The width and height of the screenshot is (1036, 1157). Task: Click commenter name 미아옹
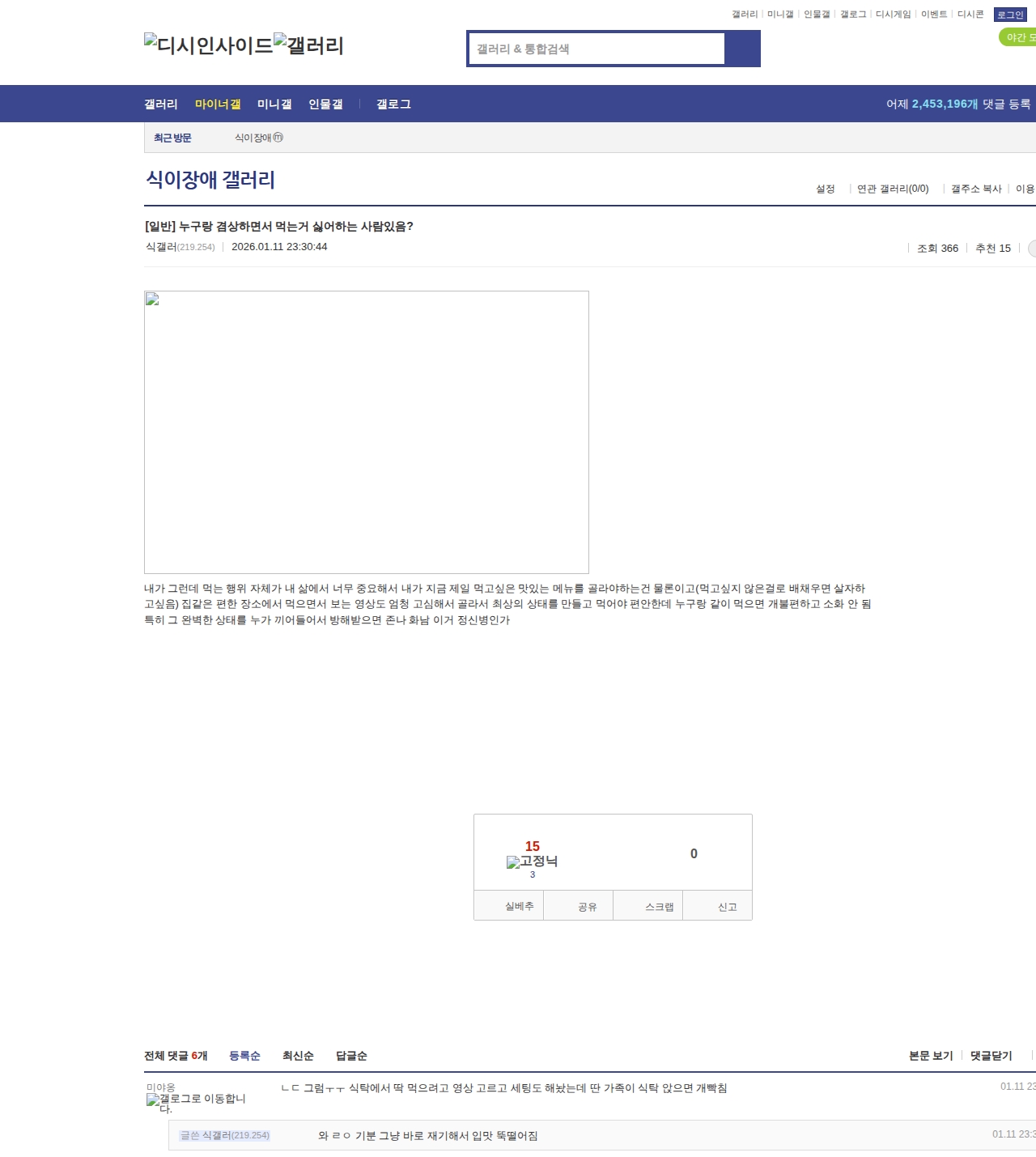[x=160, y=1087]
